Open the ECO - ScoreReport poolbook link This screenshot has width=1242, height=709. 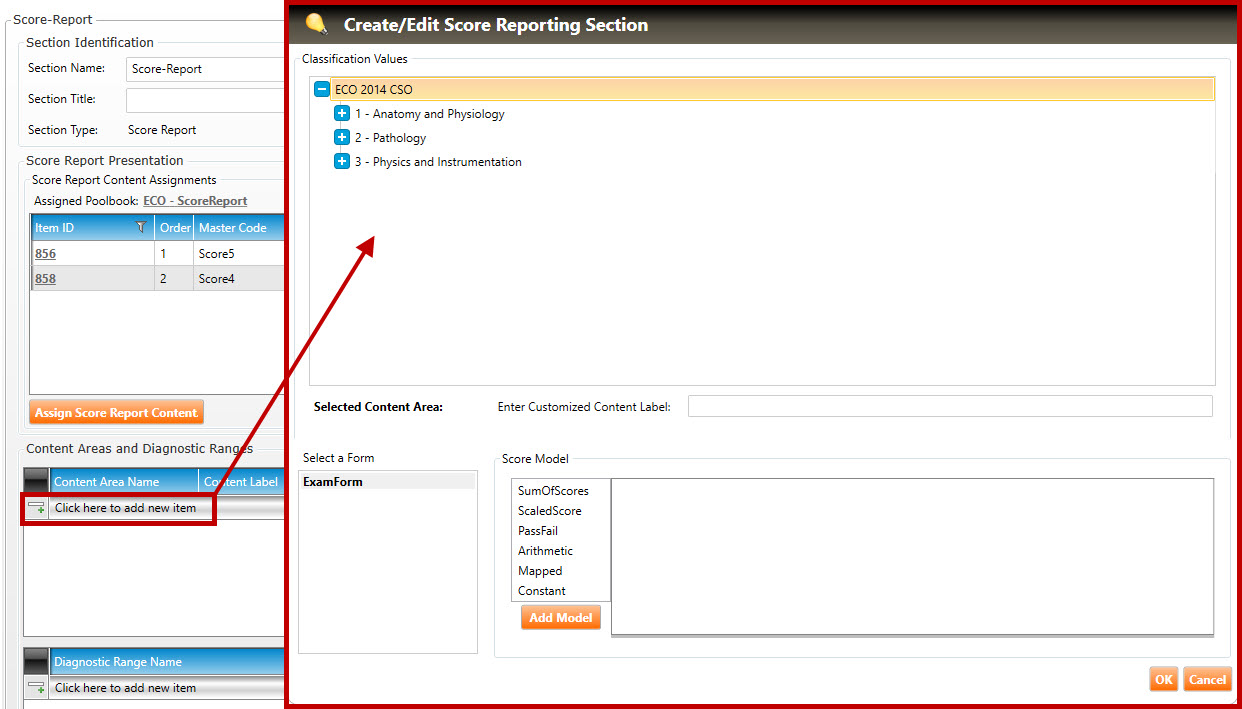[x=195, y=201]
